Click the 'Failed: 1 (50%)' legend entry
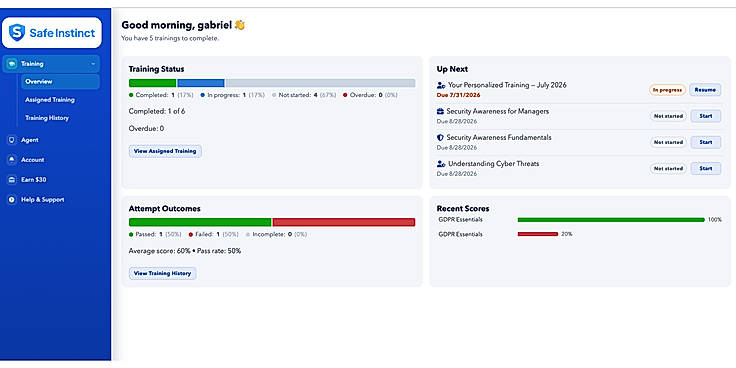736x368 pixels. [x=214, y=234]
